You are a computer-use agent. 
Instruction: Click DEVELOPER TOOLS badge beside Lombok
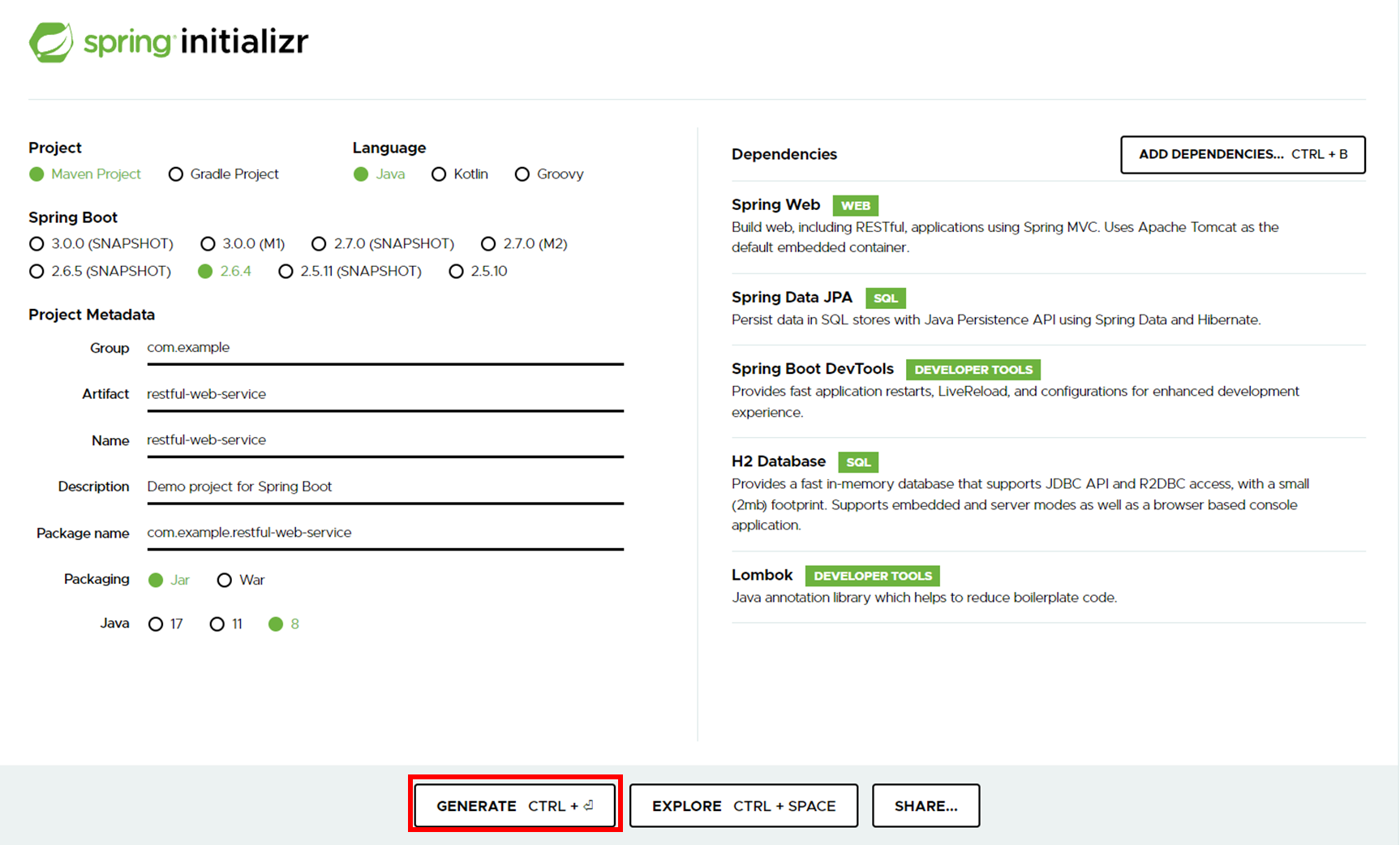pos(873,575)
